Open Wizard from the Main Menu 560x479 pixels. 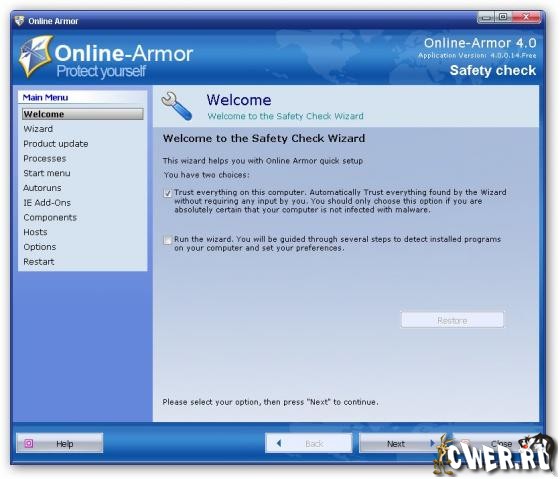tap(38, 129)
